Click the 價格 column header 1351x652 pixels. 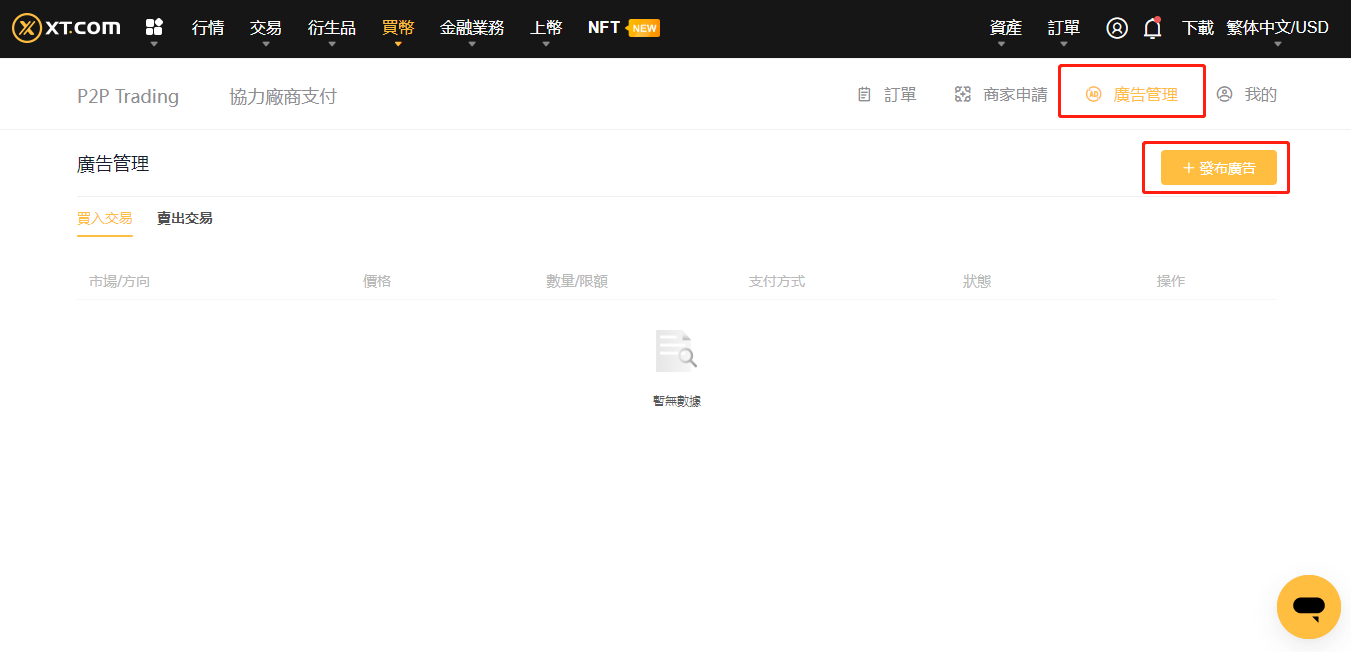point(377,281)
